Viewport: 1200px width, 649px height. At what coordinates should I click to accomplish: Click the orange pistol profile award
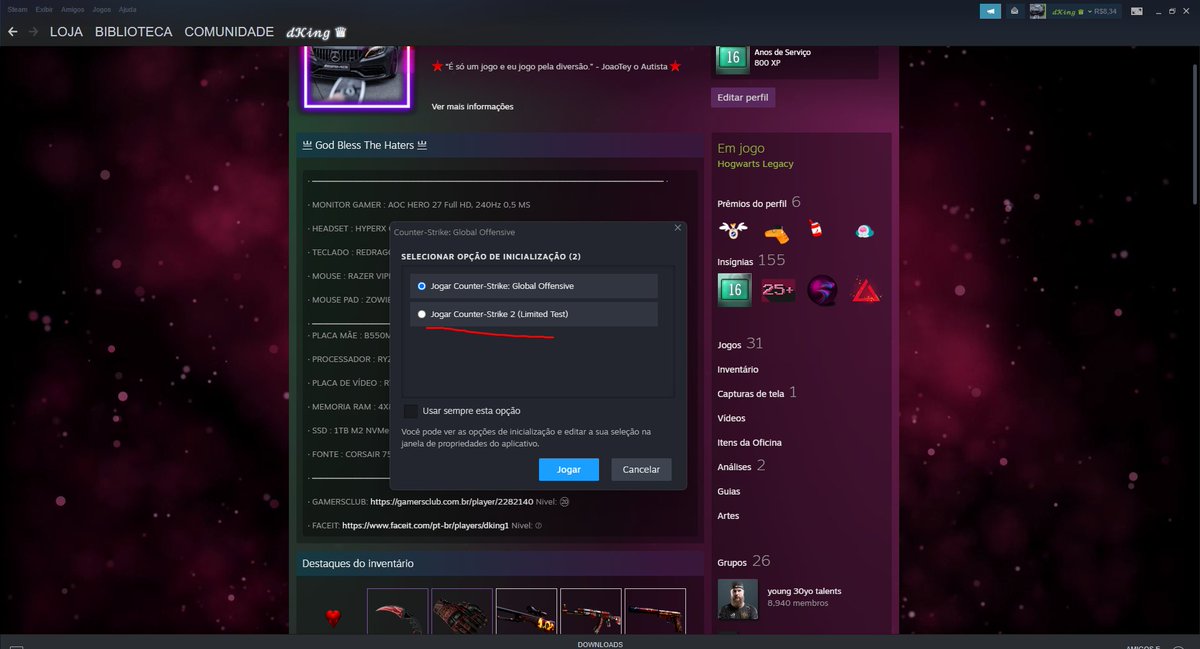[x=776, y=233]
